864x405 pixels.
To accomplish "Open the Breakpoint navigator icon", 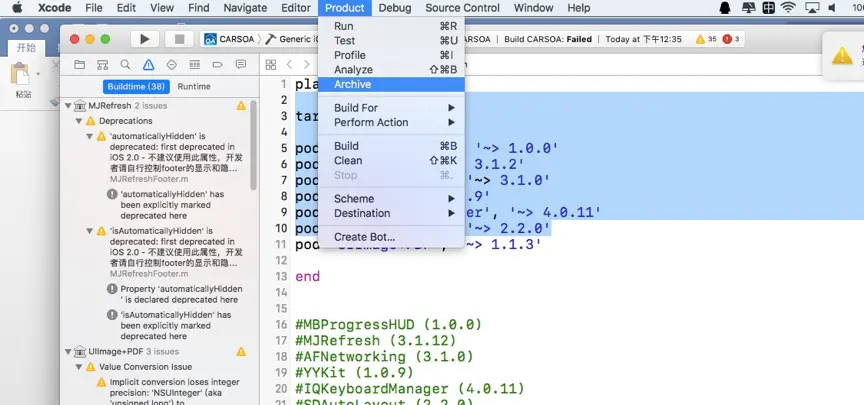I will [218, 65].
